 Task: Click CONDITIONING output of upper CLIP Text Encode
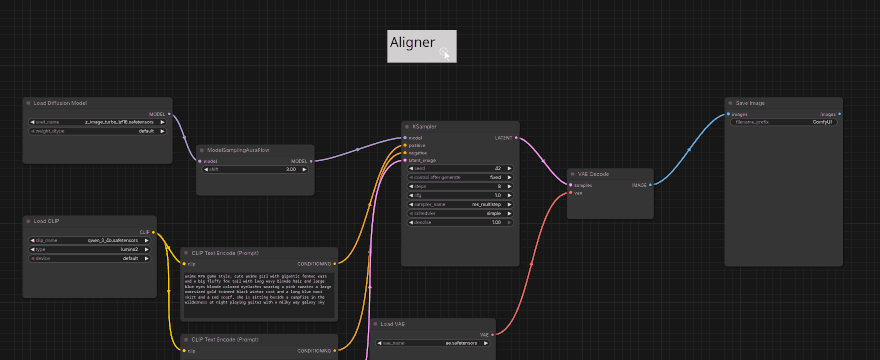(x=334, y=263)
